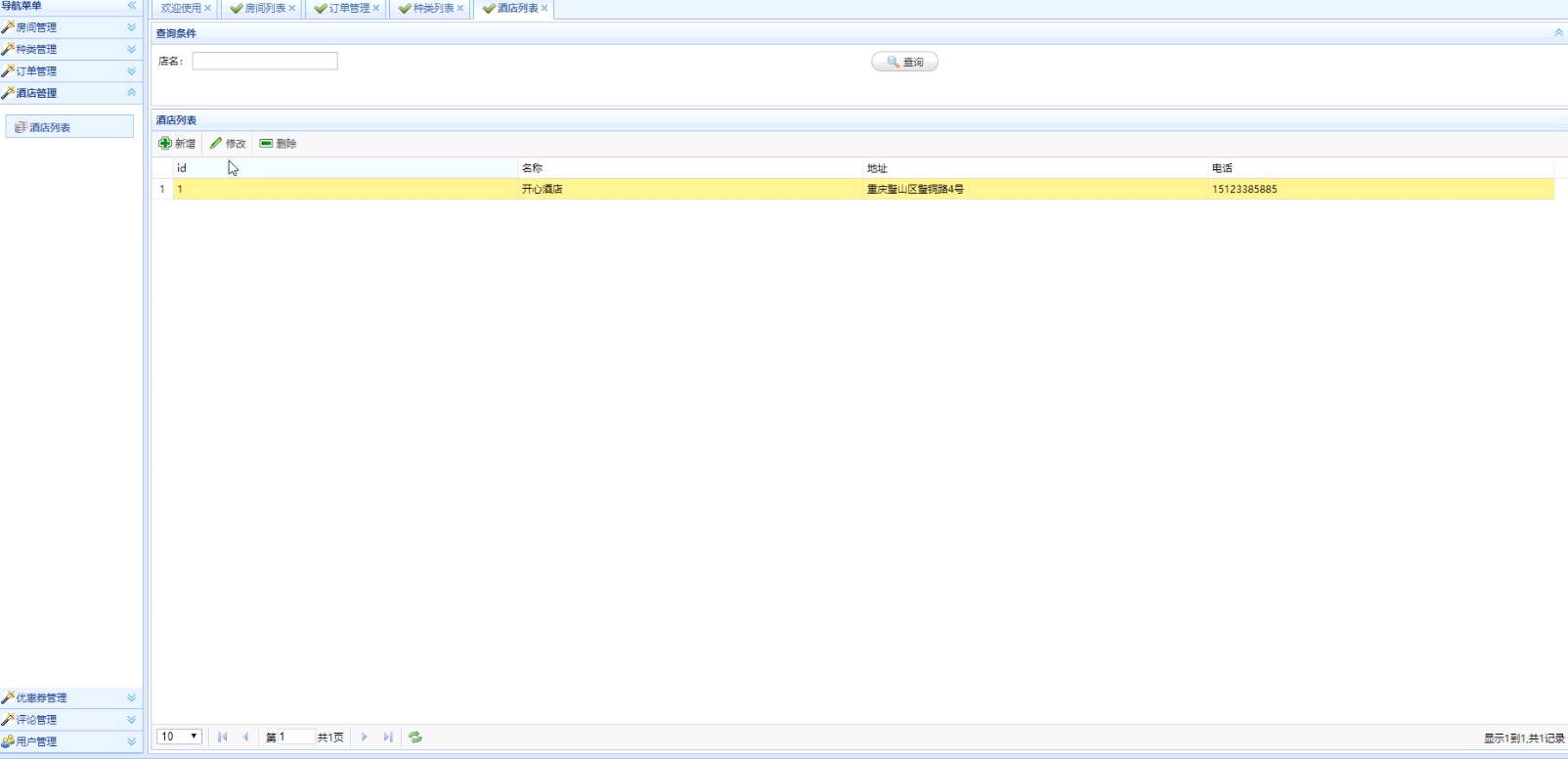Go to the first page icon
Screen dimensions: 1568x761
coord(223,737)
